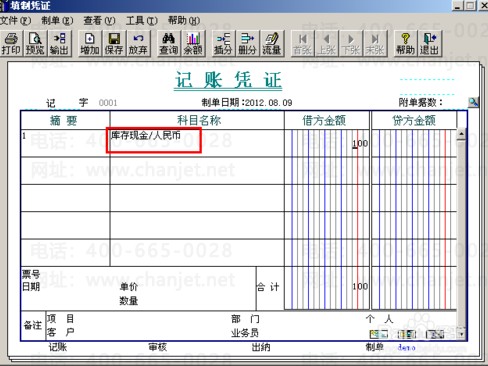The height and width of the screenshot is (366, 488).
Task: Go to first voucher 首张
Action: click(302, 43)
